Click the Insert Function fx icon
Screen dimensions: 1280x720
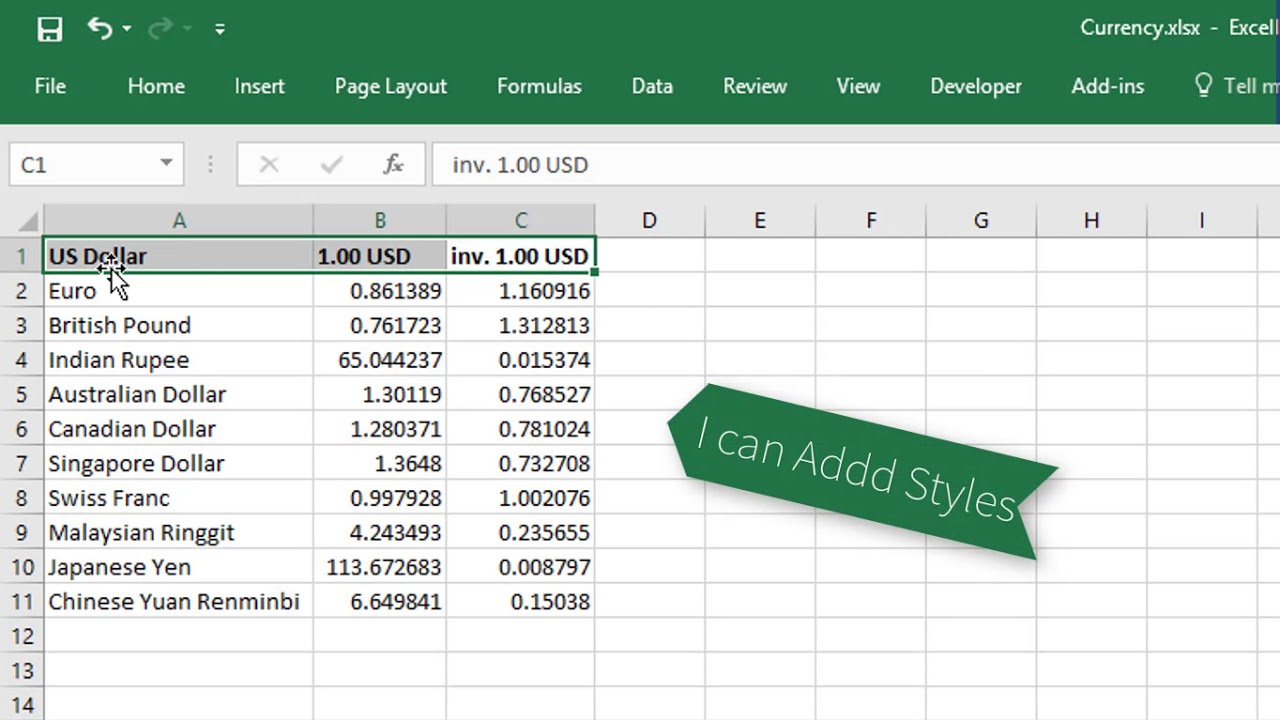(x=393, y=165)
